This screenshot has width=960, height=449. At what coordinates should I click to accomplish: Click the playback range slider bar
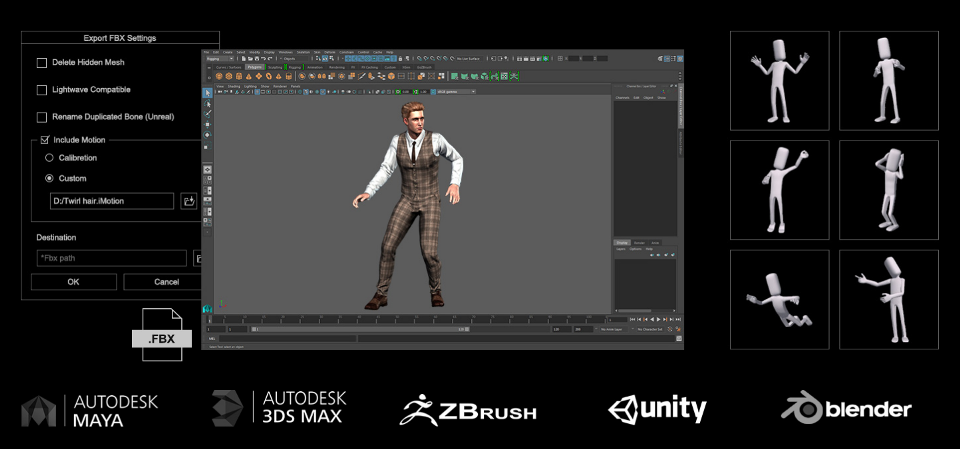(x=360, y=329)
